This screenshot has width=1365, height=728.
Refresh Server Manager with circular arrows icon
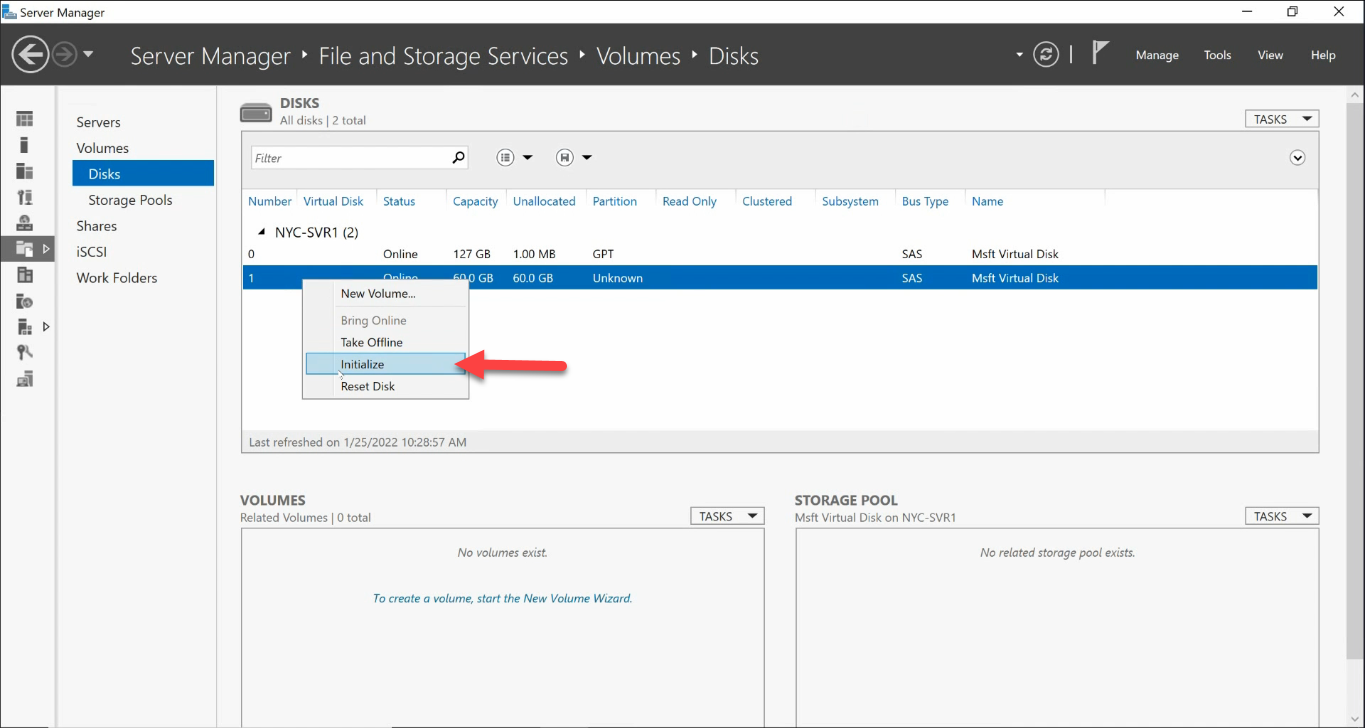1046,54
